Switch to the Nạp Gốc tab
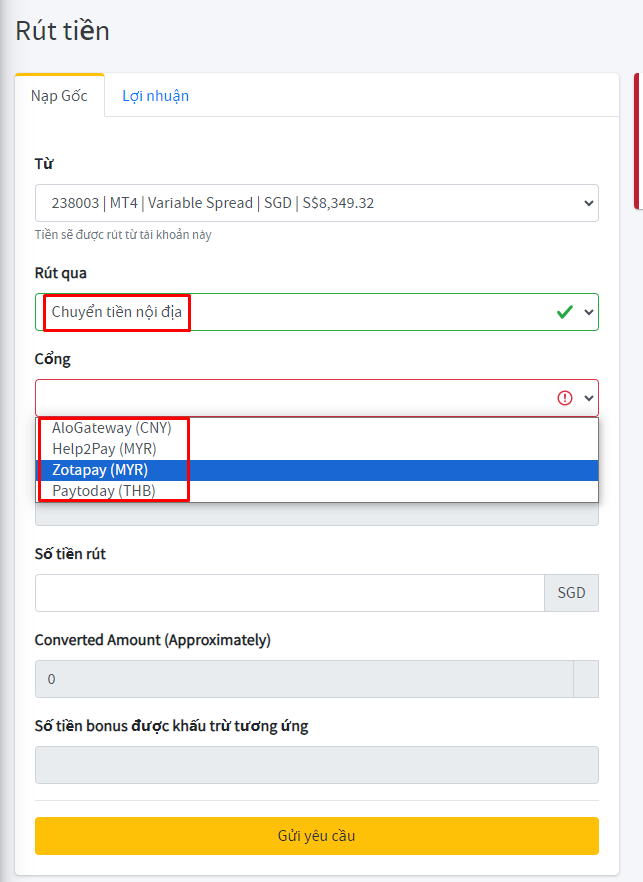 click(x=60, y=96)
